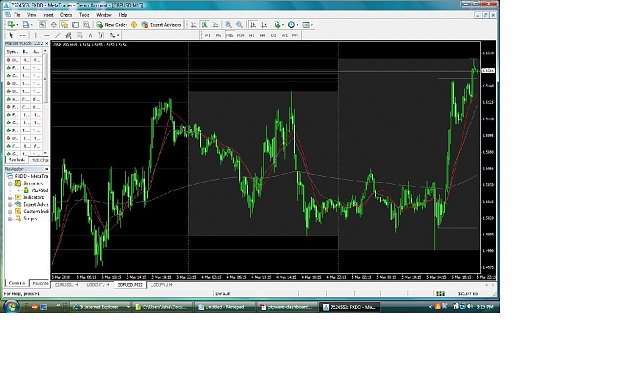This screenshot has height=391, width=625.
Task: Click the connection status bars icon
Action: tap(440, 293)
